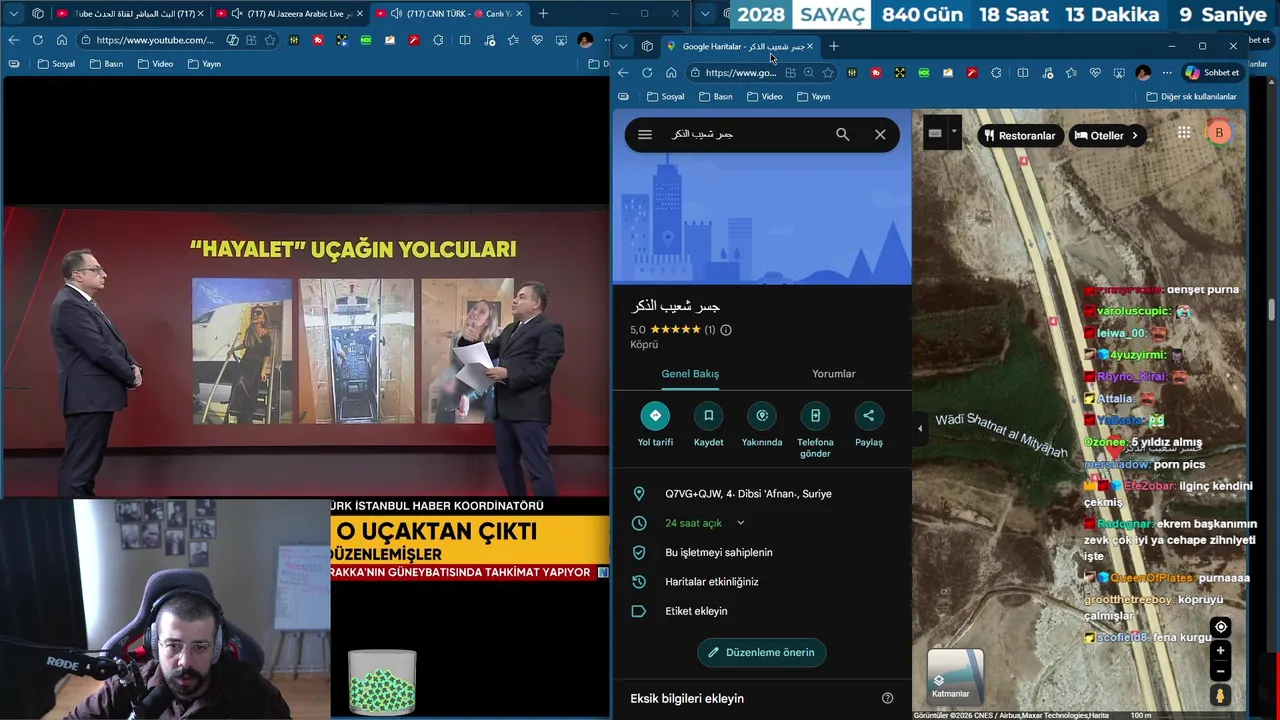The width and height of the screenshot is (1280, 720).
Task: Unmute Al Jazeera tab muted speaker icon
Action: pos(236,13)
